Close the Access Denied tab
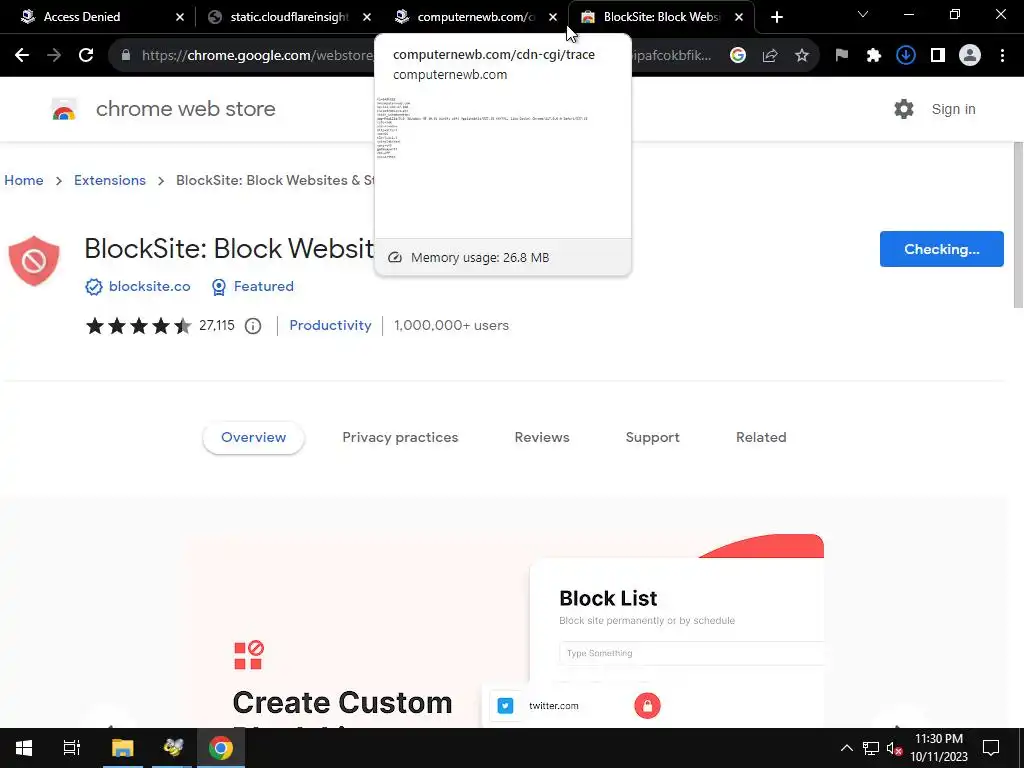Screen dimensions: 1024x768 pyautogui.click(x=180, y=17)
